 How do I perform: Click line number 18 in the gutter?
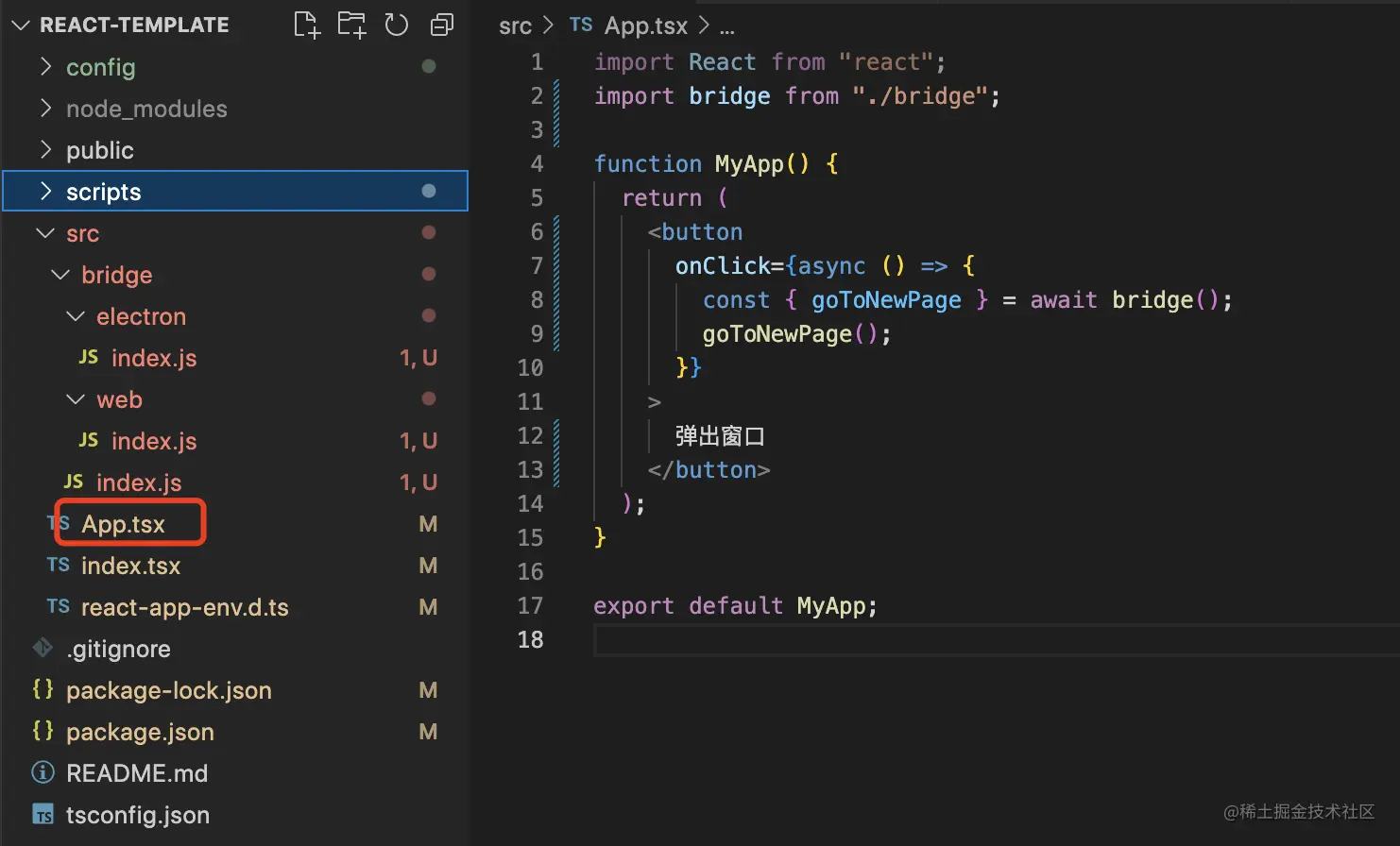531,639
